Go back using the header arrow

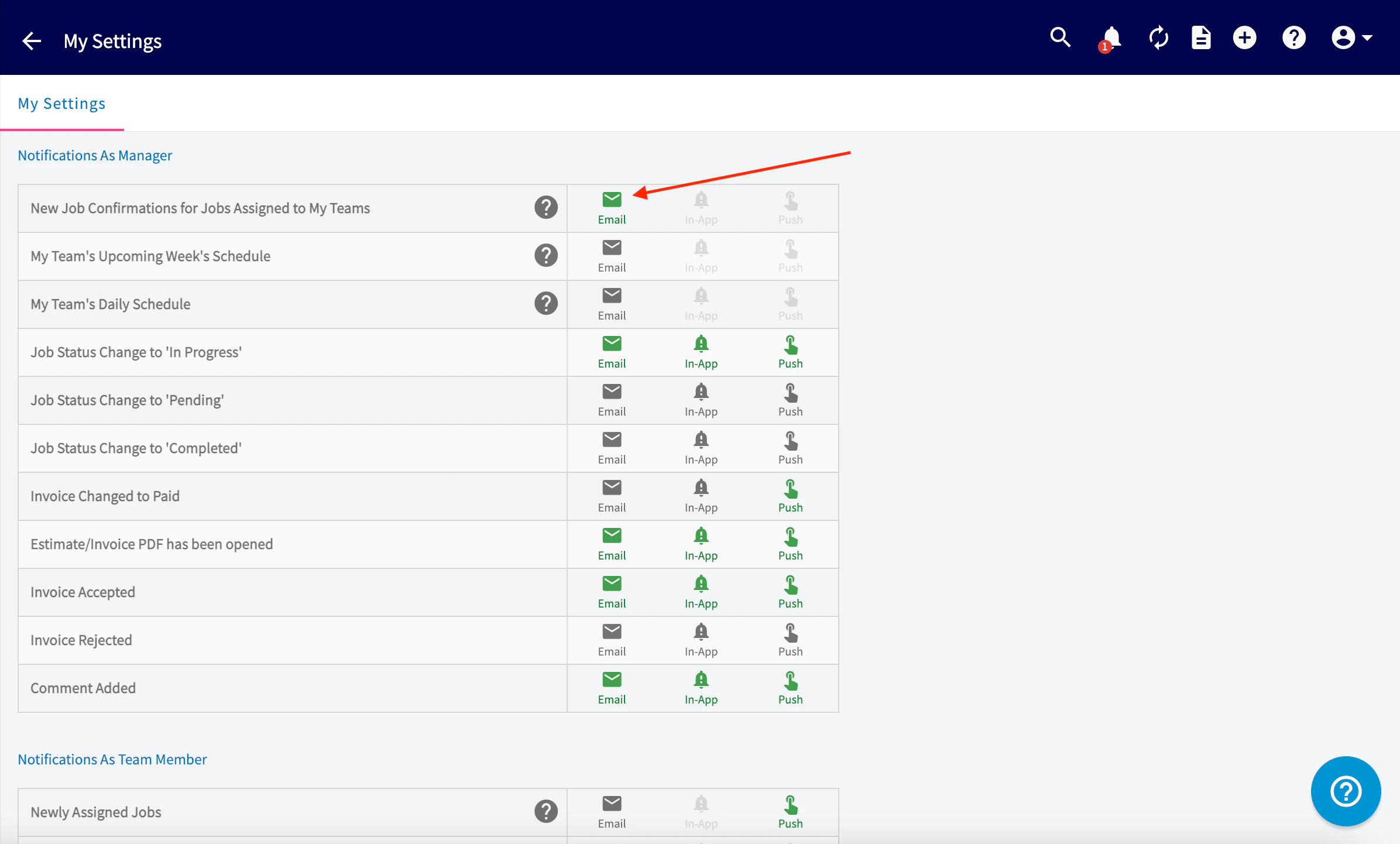click(x=32, y=41)
